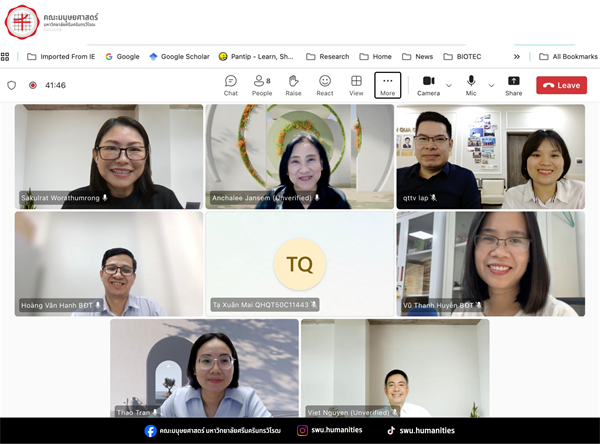
Task: Show more bookmarks with the chevron
Action: click(x=516, y=57)
